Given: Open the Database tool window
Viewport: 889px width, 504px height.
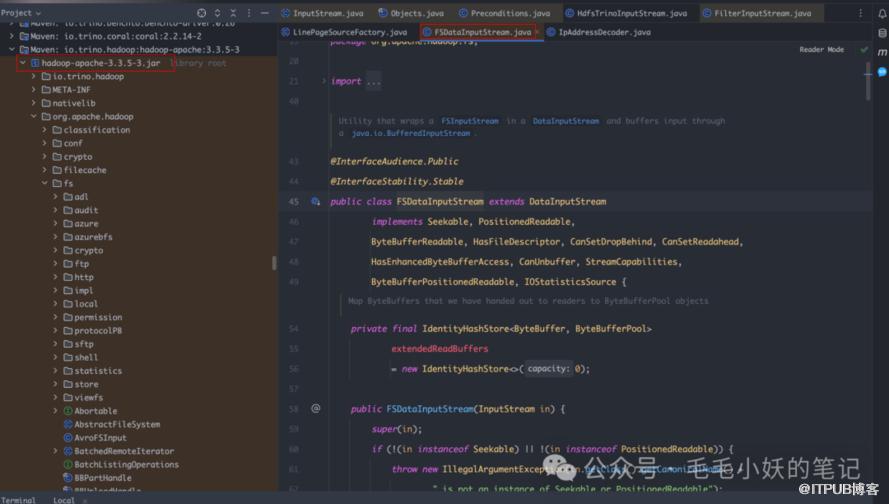Looking at the screenshot, I should click(x=881, y=32).
